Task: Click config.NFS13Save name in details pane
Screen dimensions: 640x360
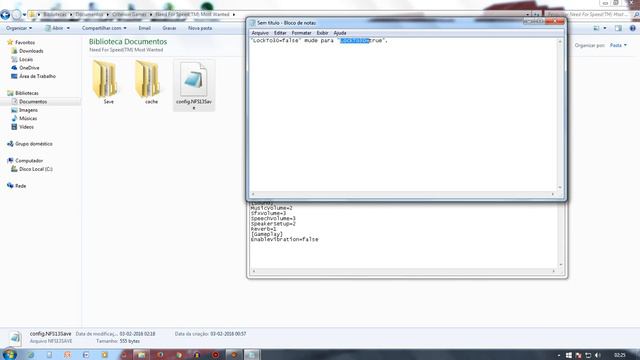Action: (x=50, y=334)
